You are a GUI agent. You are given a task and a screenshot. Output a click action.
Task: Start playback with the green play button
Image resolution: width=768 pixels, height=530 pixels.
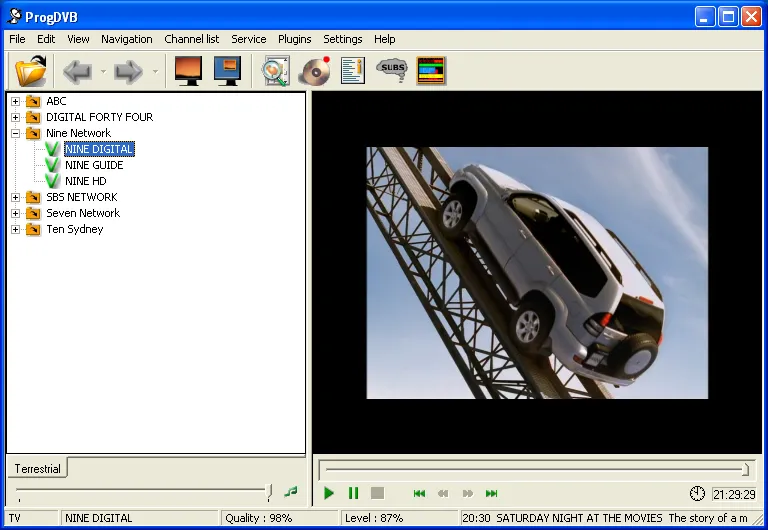[329, 493]
